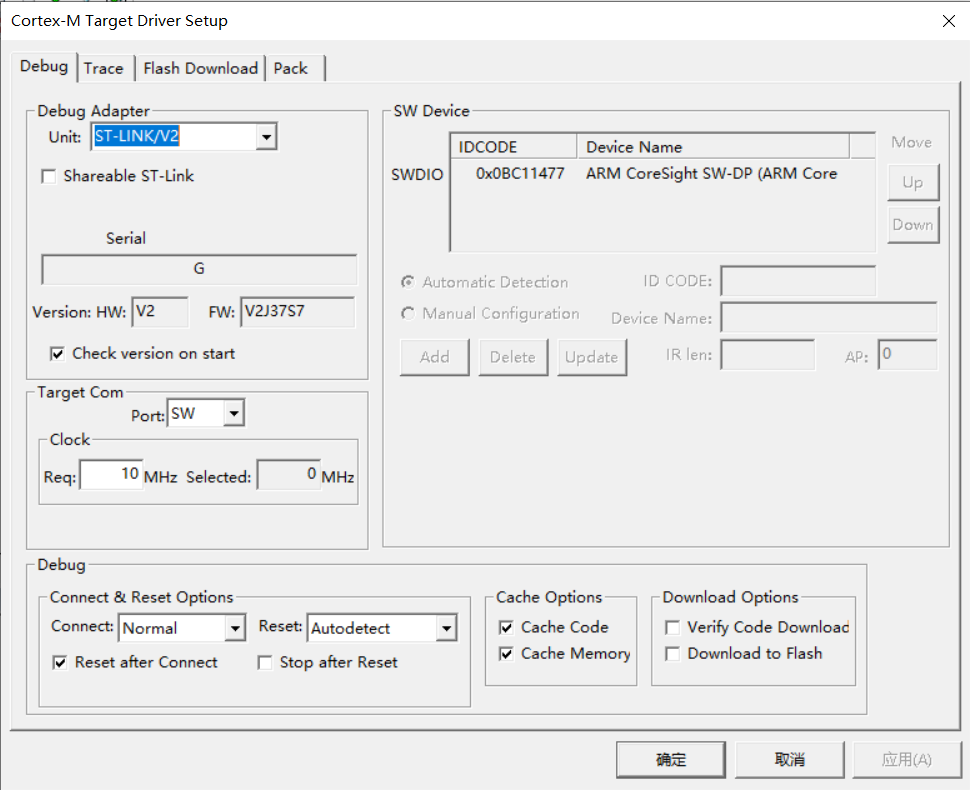This screenshot has width=970, height=790.
Task: Expand the Port SW dropdown
Action: pyautogui.click(x=233, y=413)
